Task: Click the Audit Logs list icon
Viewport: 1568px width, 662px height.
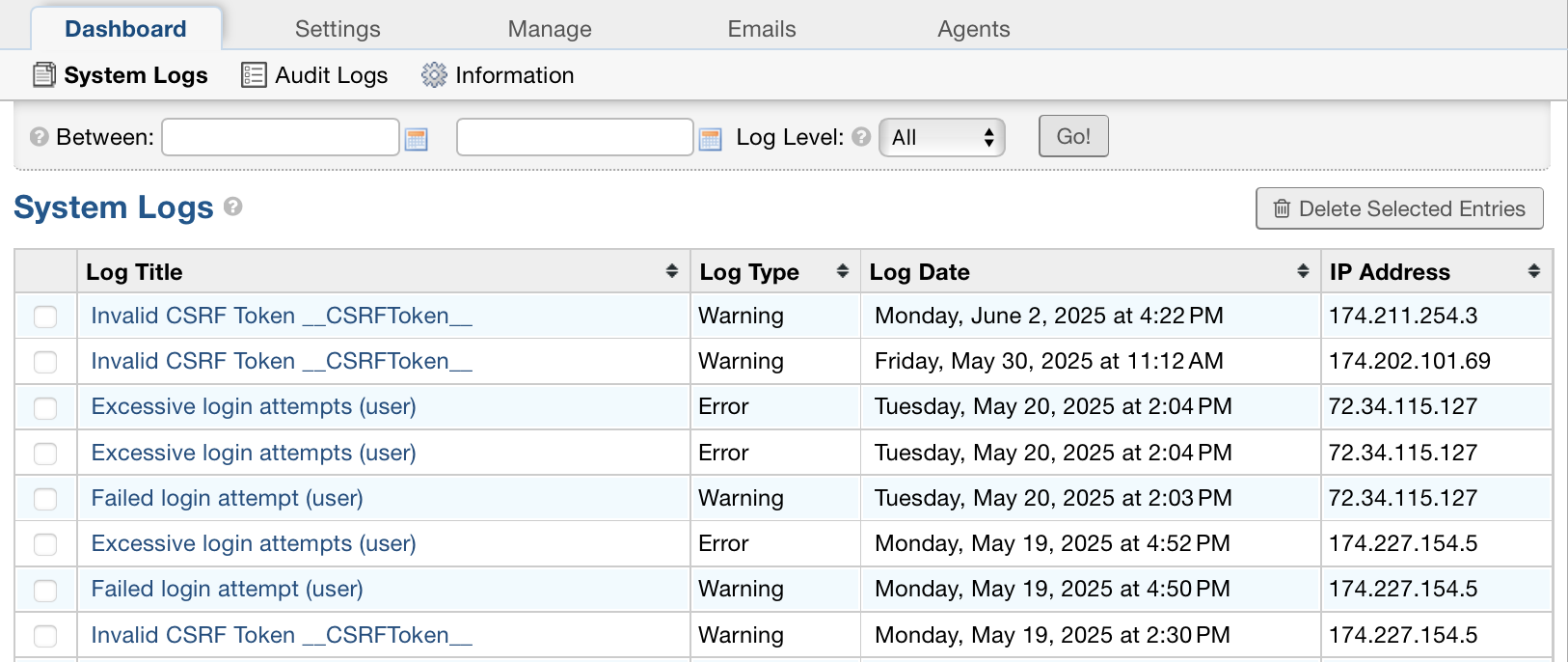Action: (254, 75)
